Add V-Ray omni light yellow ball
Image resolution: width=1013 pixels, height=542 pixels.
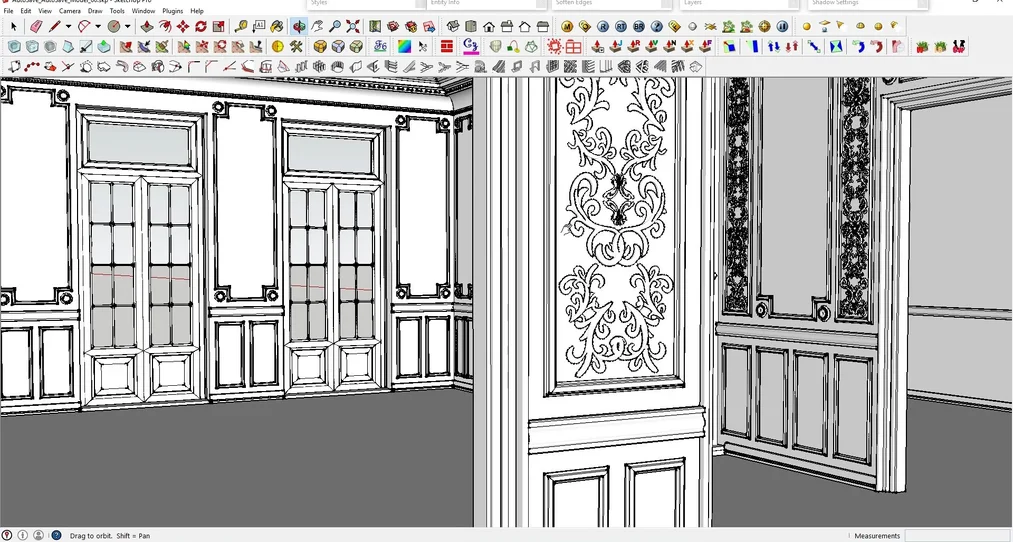(x=806, y=26)
